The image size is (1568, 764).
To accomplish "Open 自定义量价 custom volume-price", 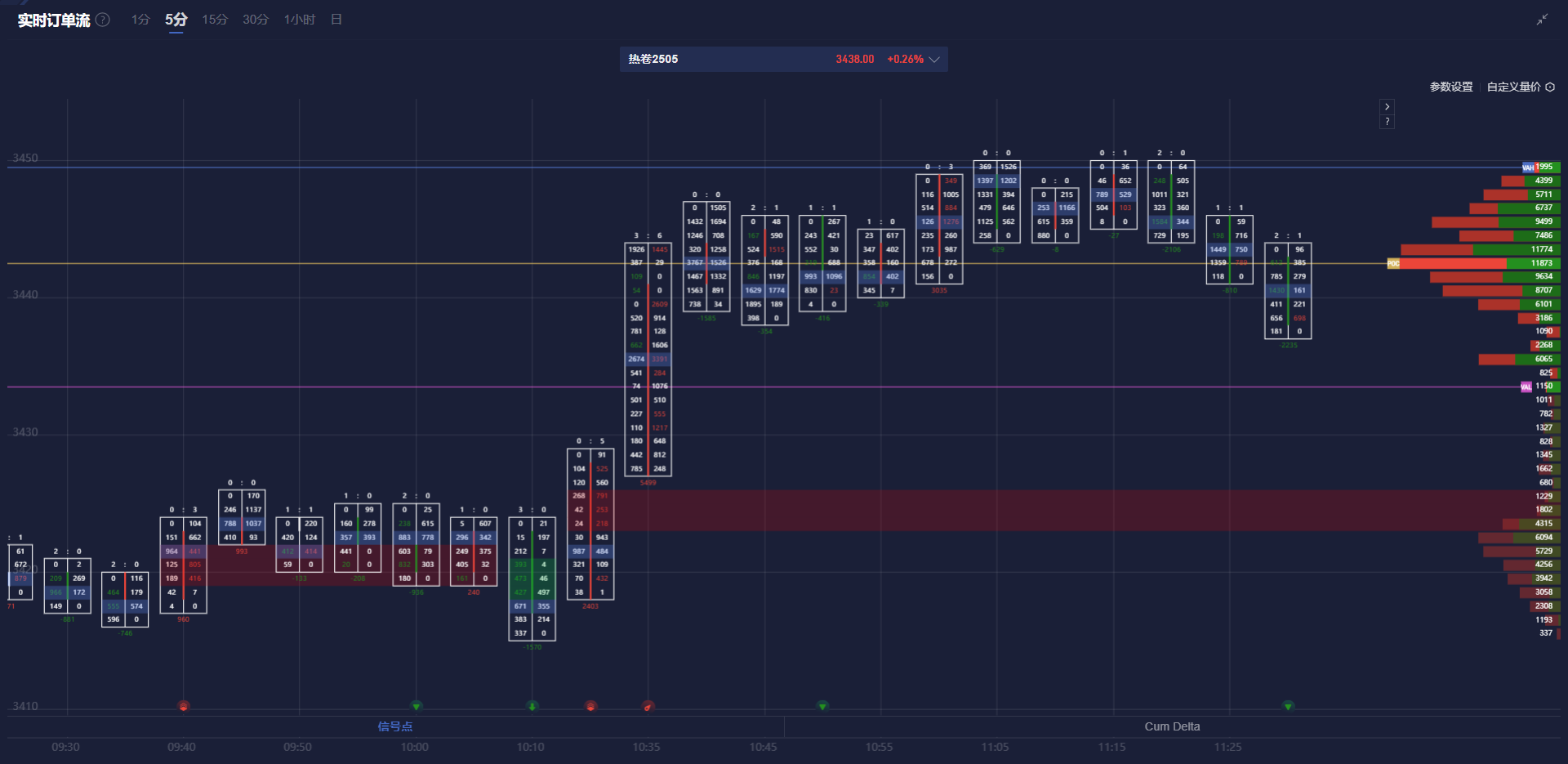I will tap(1513, 87).
